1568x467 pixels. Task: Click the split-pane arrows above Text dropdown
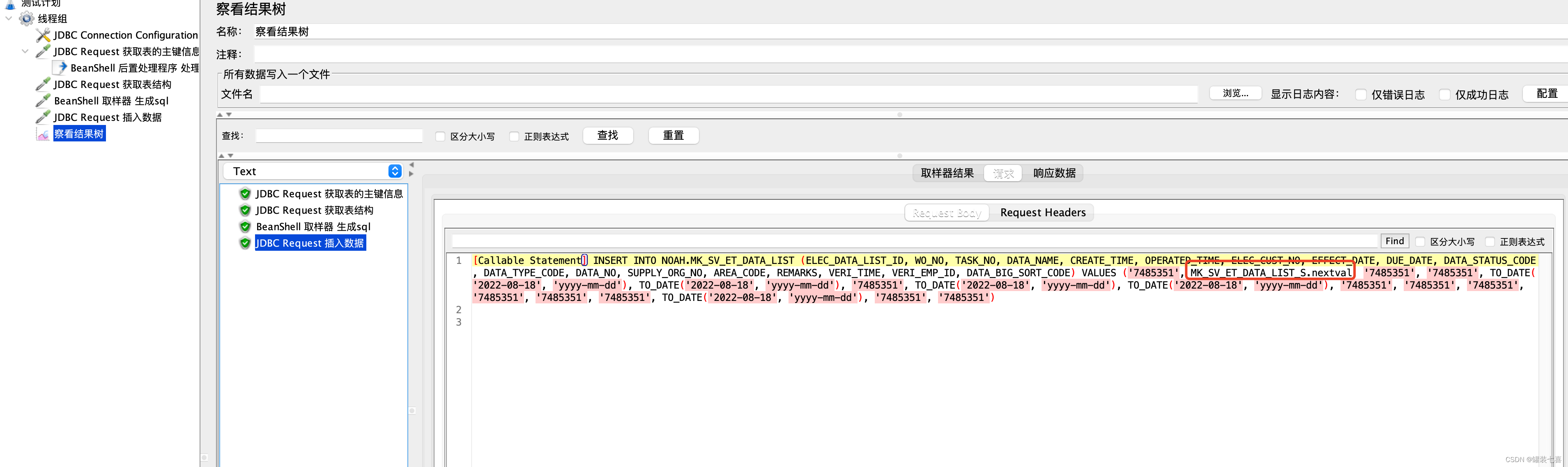(226, 156)
